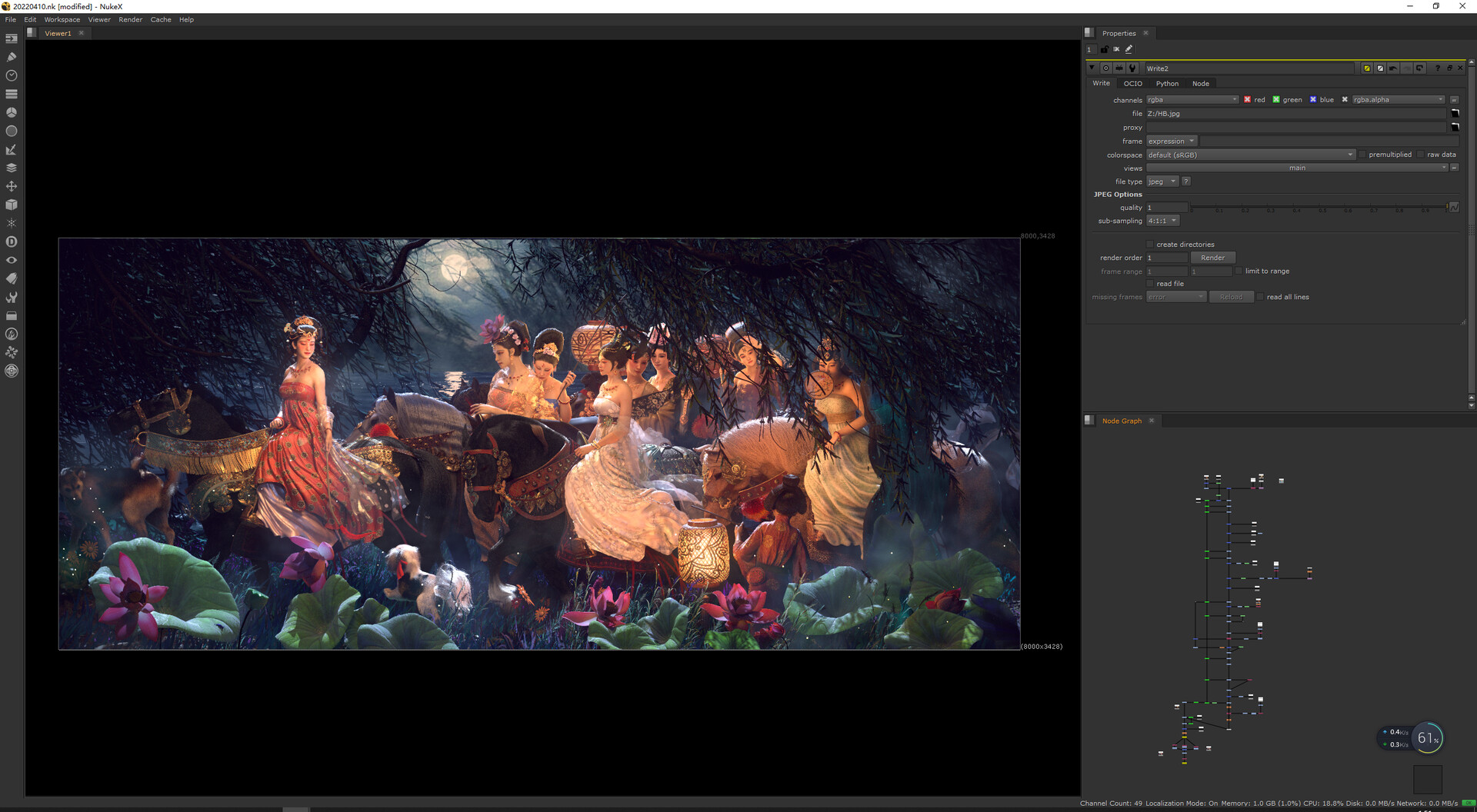Screen dimensions: 1477x812
Task: Click the file path input field
Action: pyautogui.click(x=1296, y=114)
